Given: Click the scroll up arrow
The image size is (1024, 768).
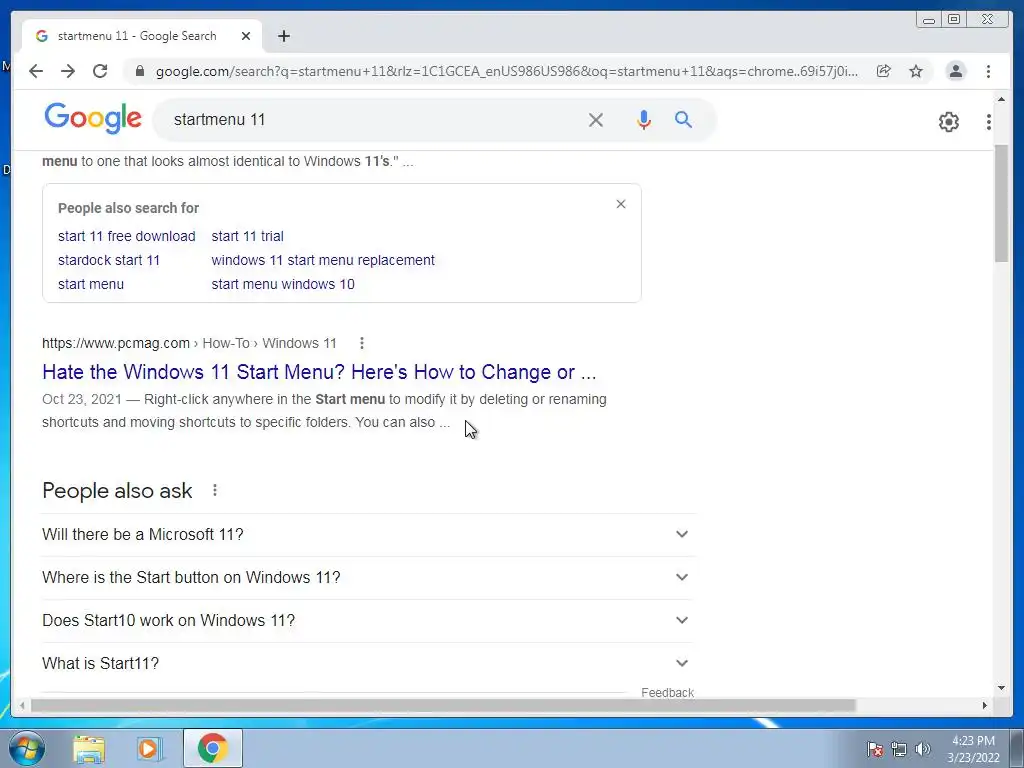Looking at the screenshot, I should coord(1001,99).
